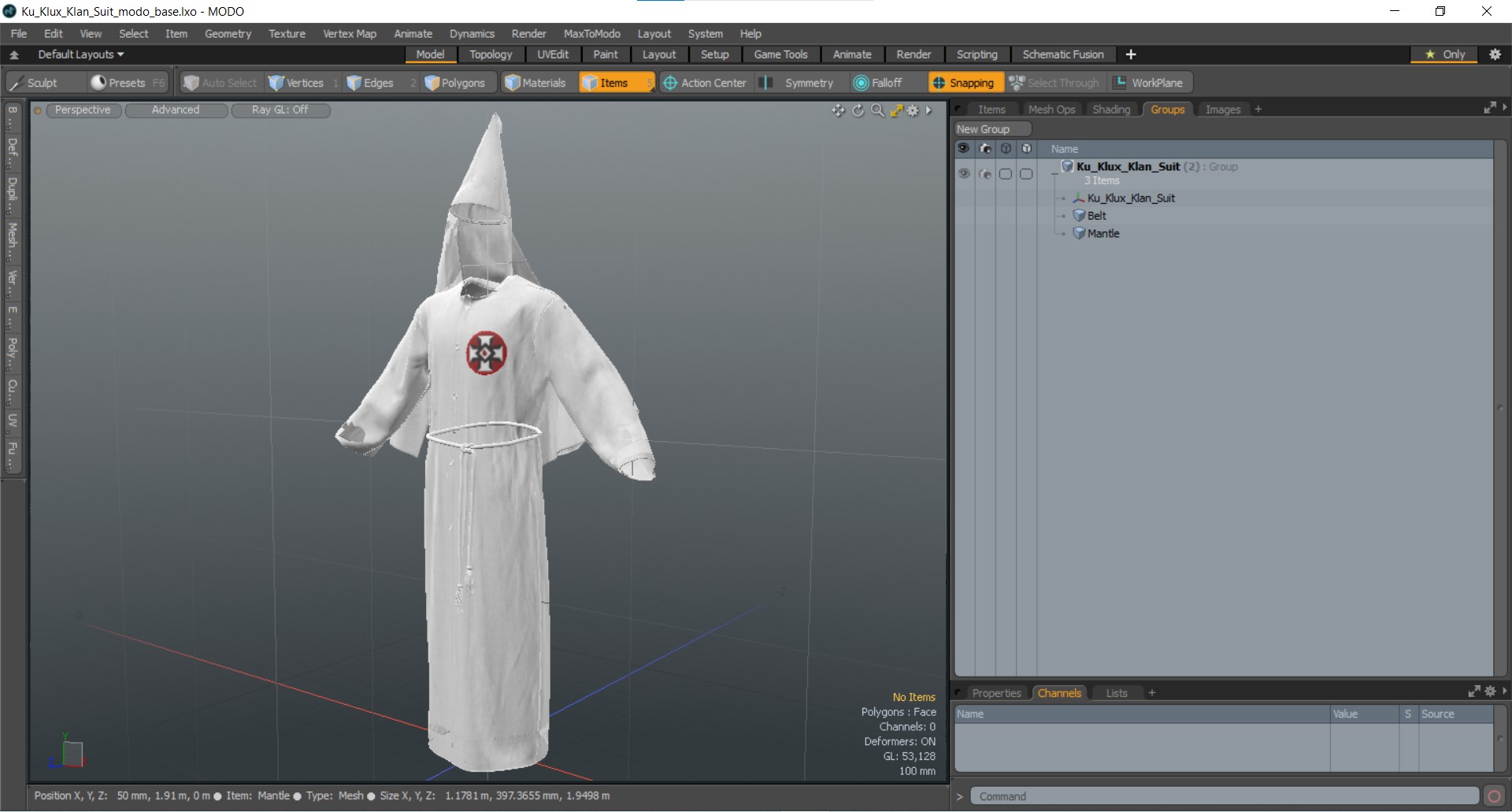Switch to Lists tab

point(1117,693)
